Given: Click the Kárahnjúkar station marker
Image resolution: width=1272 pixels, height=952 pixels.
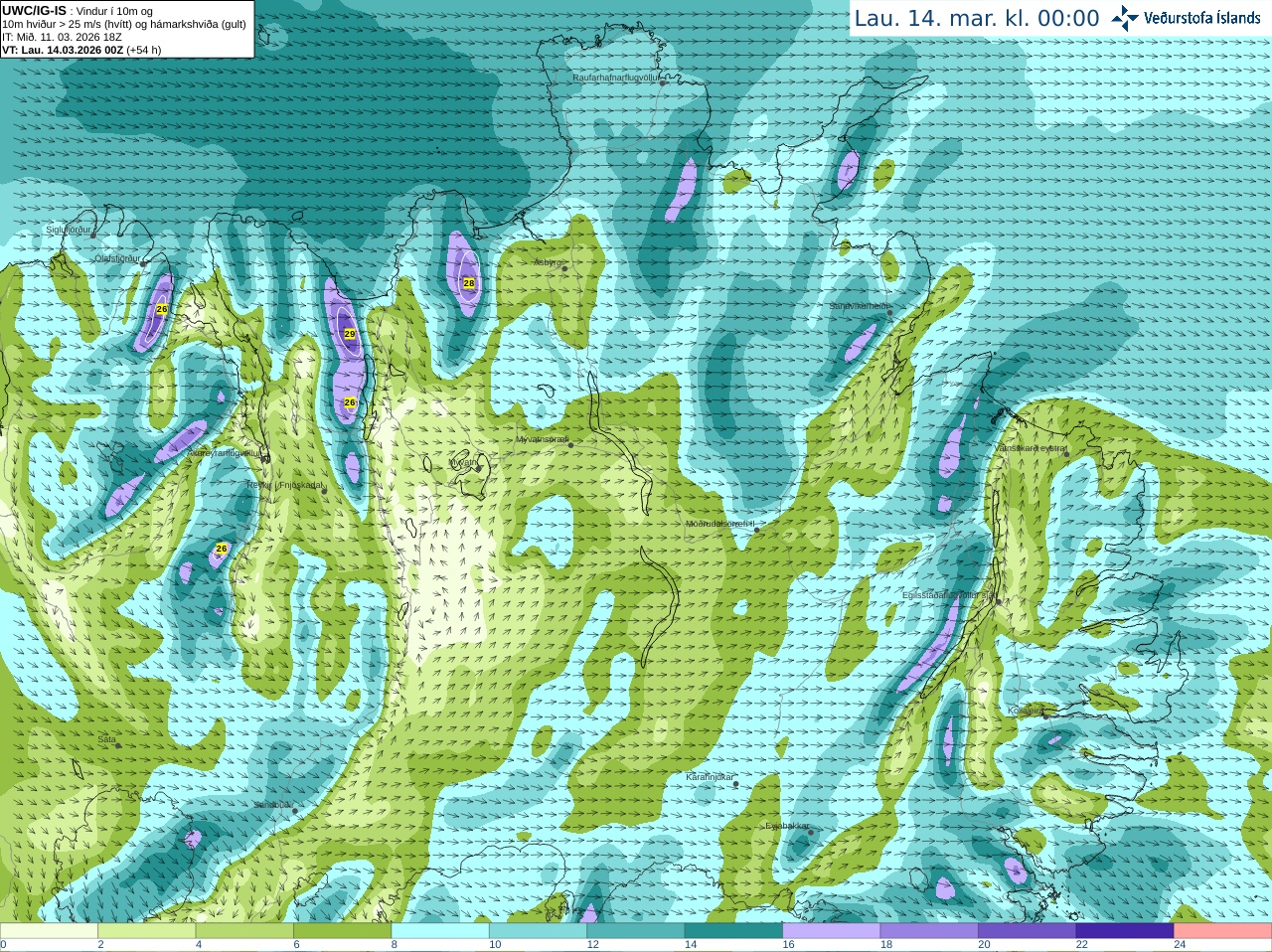Looking at the screenshot, I should click(735, 784).
